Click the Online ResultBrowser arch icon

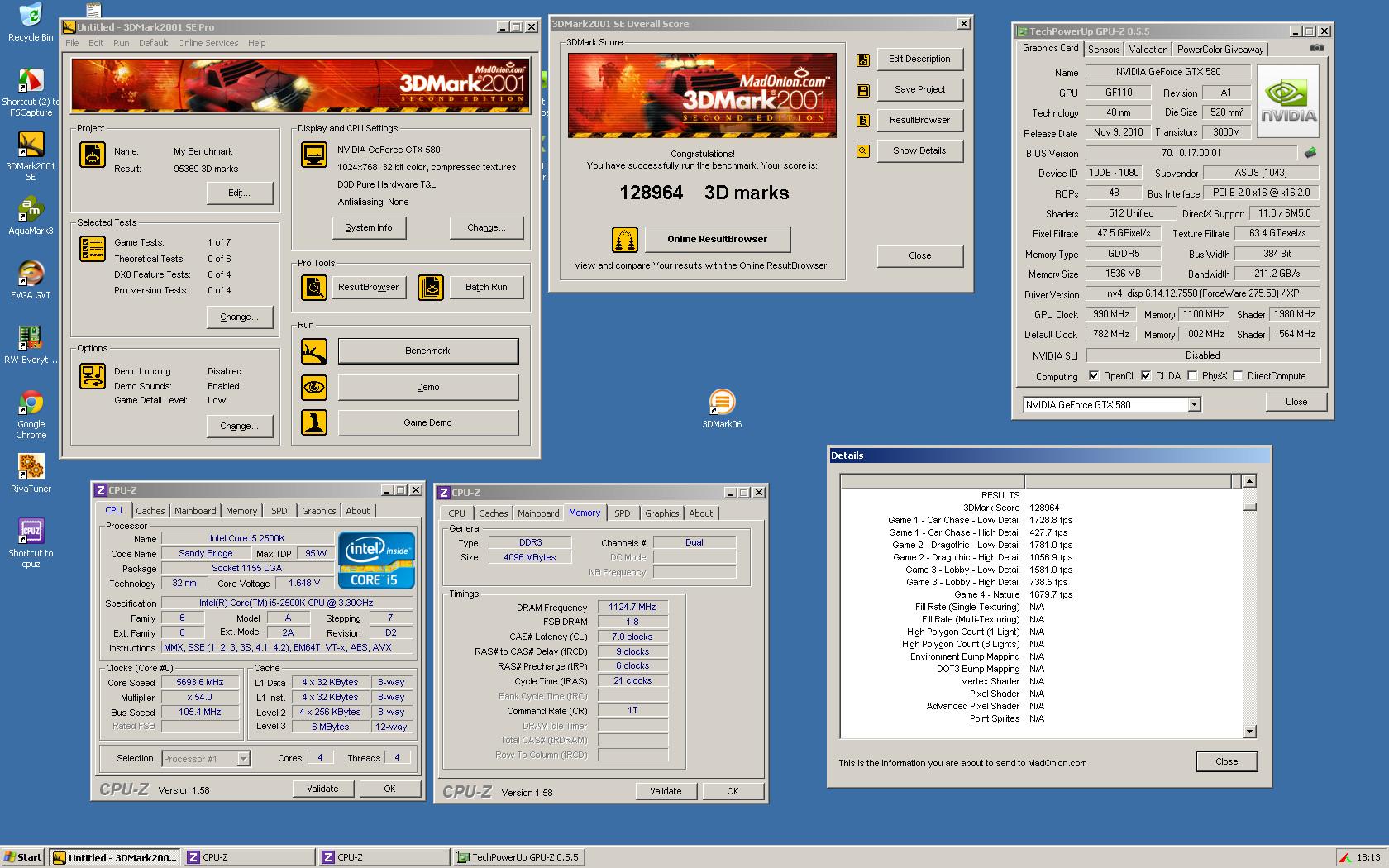pos(625,240)
